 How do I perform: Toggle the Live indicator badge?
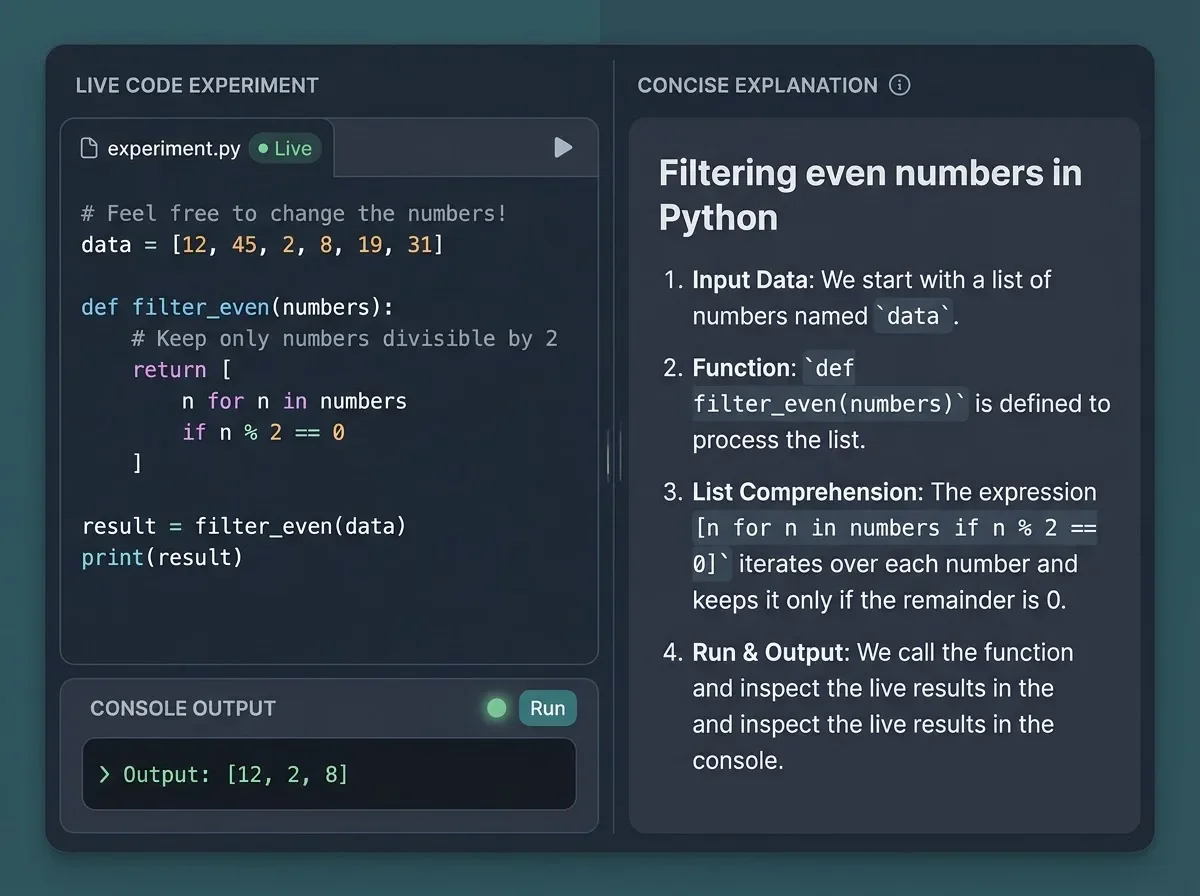point(285,148)
